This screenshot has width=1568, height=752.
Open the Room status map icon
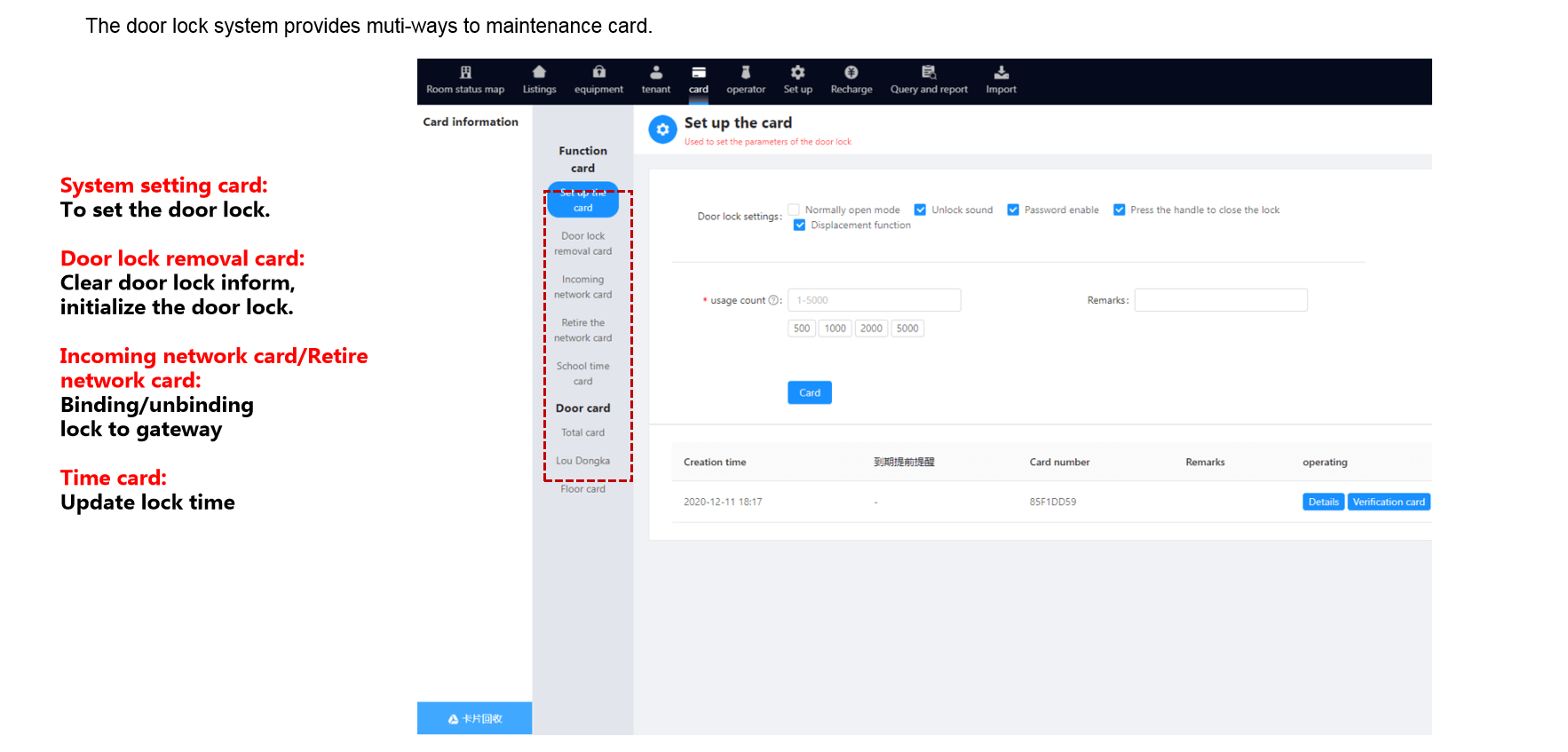(x=465, y=73)
